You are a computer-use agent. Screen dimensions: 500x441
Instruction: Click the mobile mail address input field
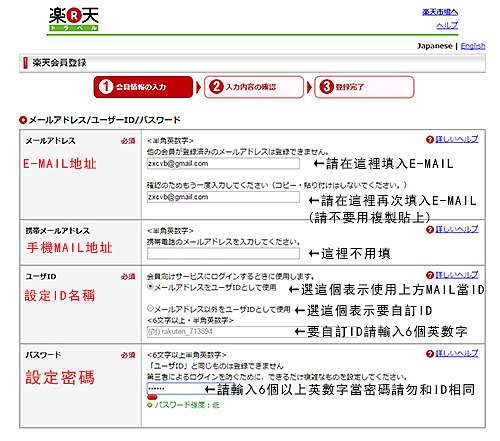(x=223, y=254)
